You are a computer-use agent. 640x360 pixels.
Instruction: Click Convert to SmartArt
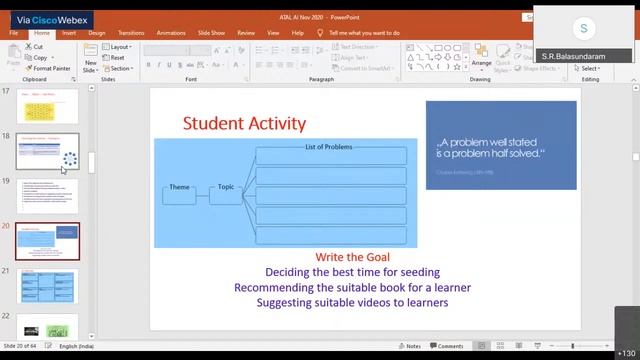pyautogui.click(x=362, y=68)
